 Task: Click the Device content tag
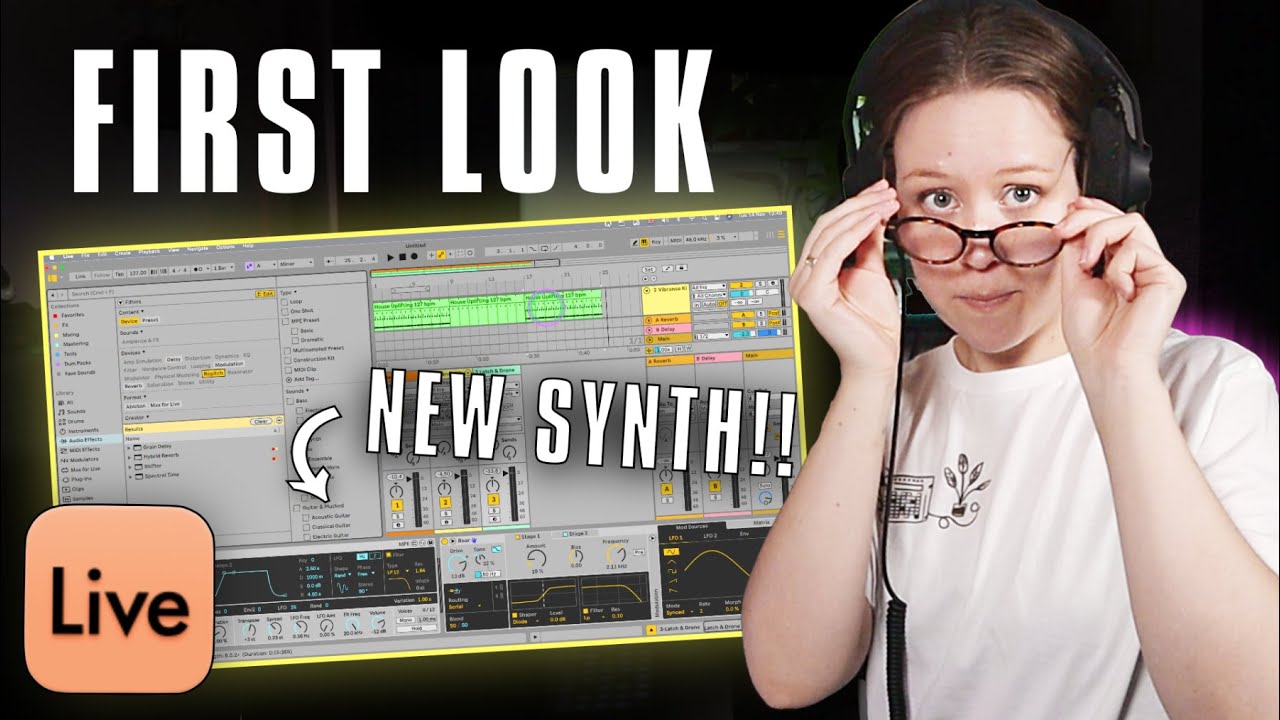[x=129, y=321]
